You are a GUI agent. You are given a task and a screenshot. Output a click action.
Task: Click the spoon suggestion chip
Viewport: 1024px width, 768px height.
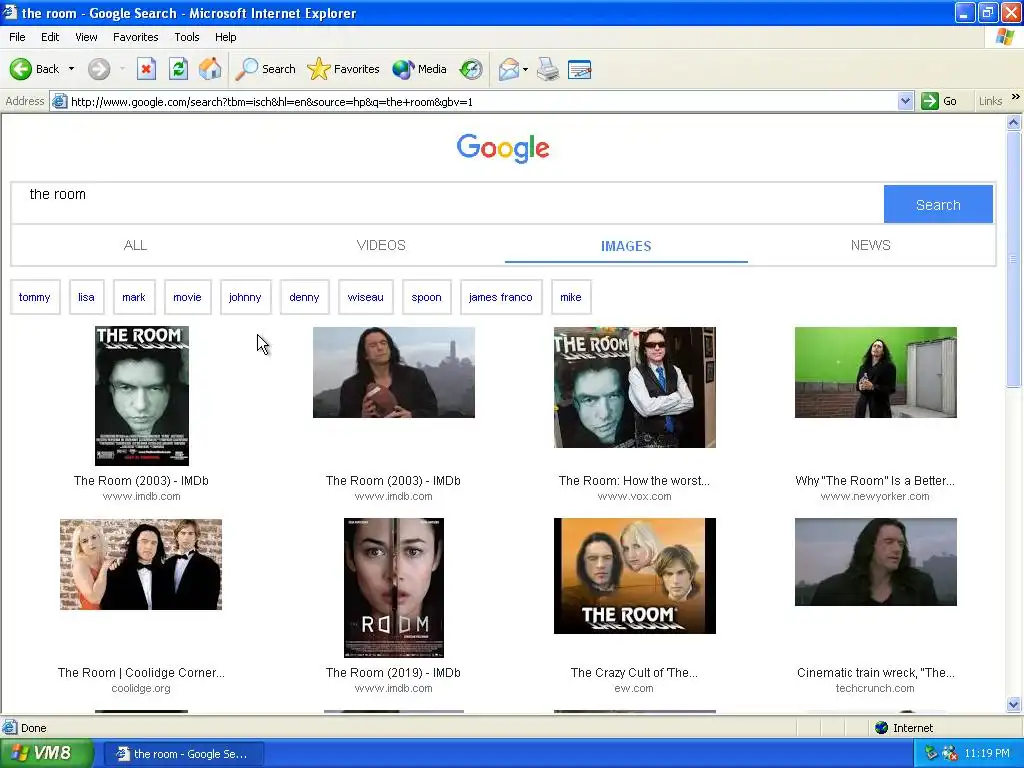[426, 297]
